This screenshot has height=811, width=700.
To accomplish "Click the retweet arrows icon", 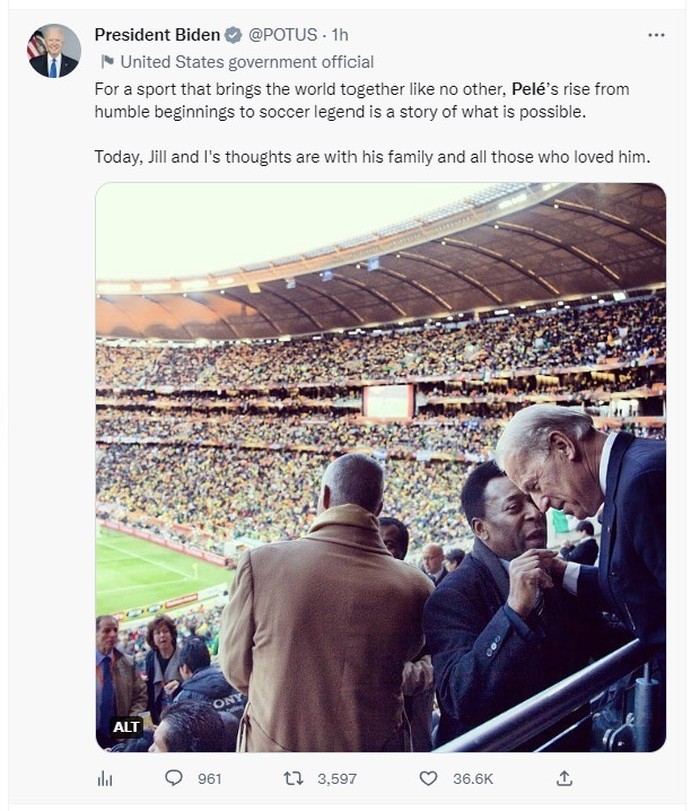I will [x=294, y=778].
